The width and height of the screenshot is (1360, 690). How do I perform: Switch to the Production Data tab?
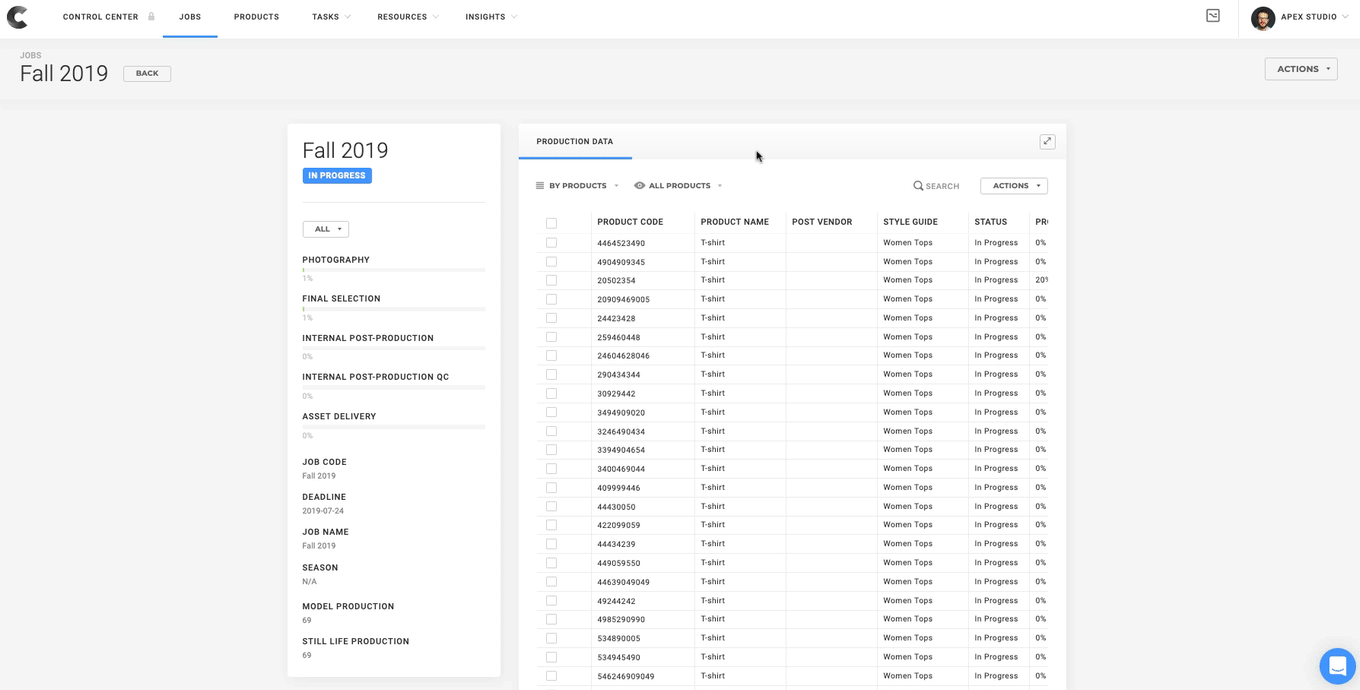[x=574, y=142]
